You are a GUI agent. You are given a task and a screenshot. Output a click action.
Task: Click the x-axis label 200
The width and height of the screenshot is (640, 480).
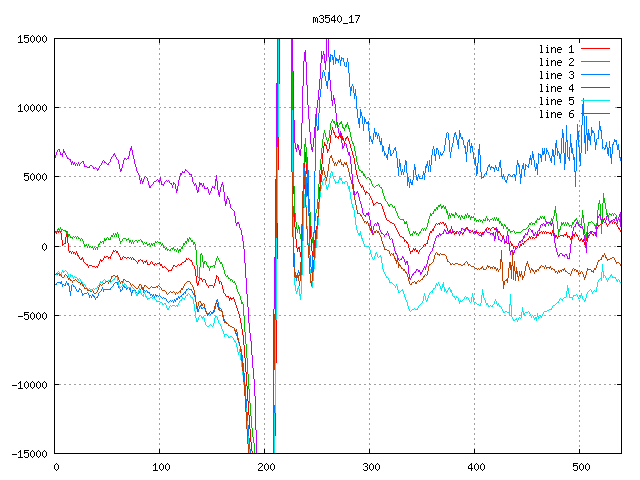(266, 467)
